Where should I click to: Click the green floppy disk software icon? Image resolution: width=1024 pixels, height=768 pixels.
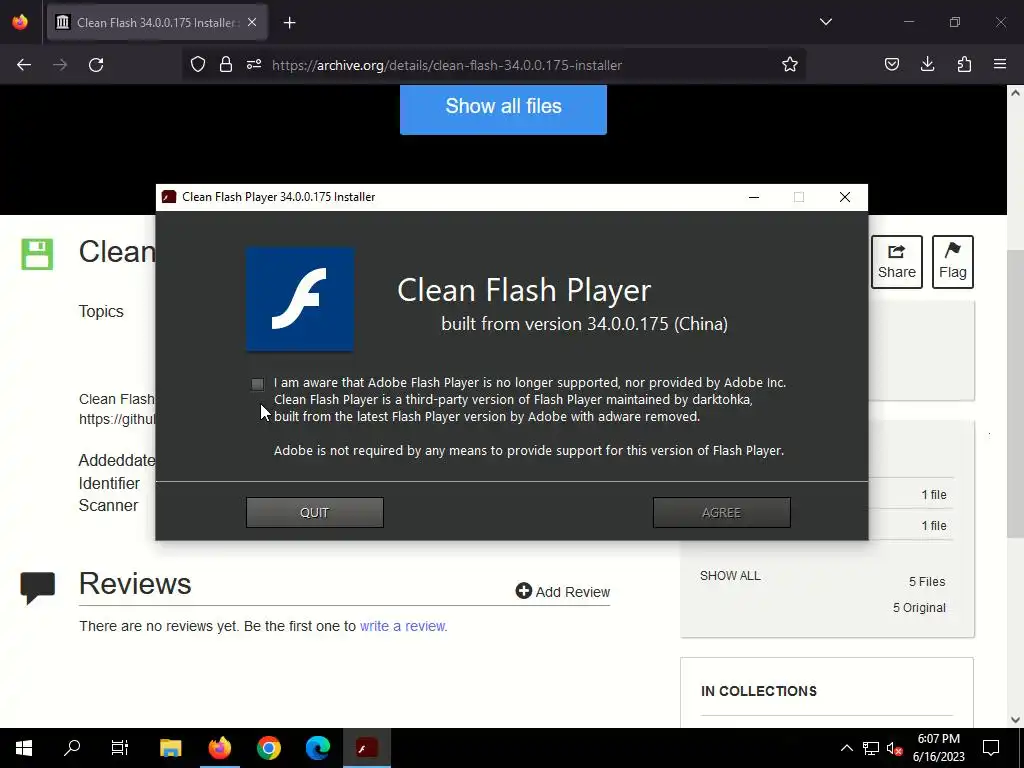tap(37, 254)
